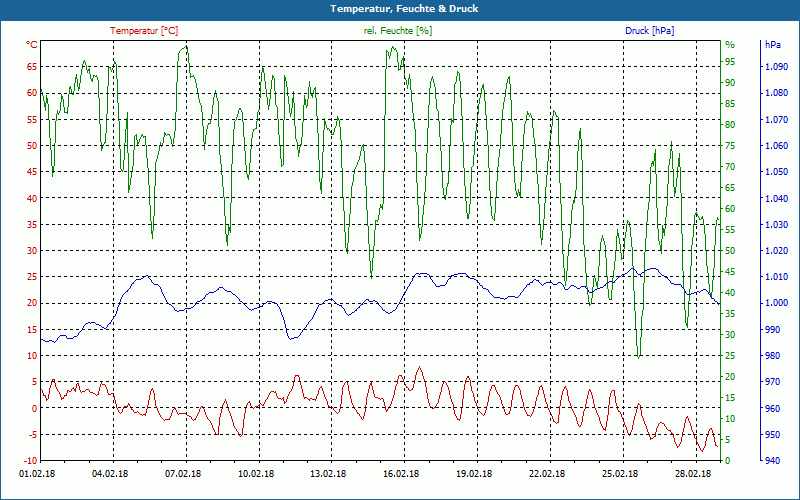Click '70' on the green humidity axis
Image resolution: width=800 pixels, height=500 pixels.
point(730,167)
